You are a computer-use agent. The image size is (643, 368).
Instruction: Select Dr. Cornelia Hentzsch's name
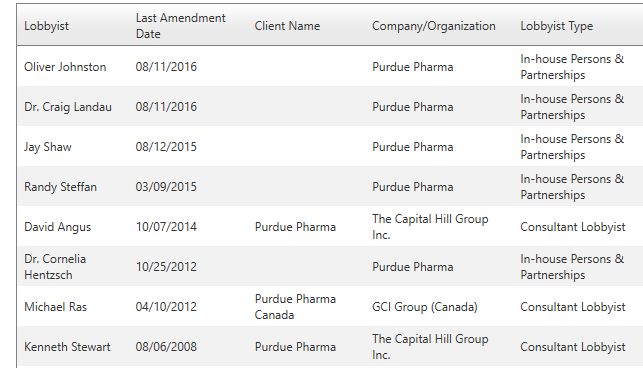pos(55,267)
